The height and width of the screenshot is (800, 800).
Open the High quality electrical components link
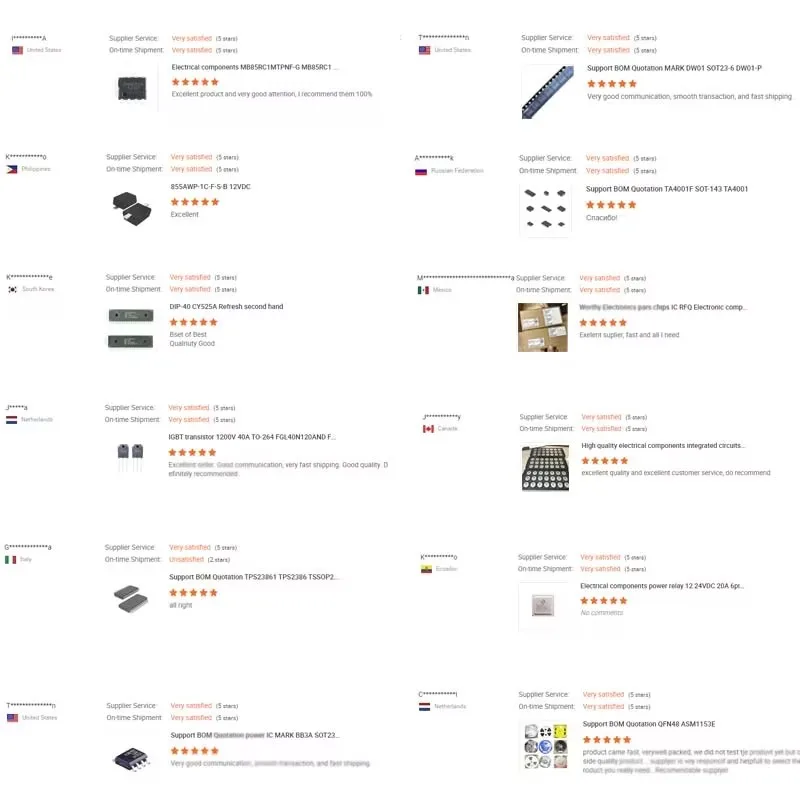(x=663, y=446)
